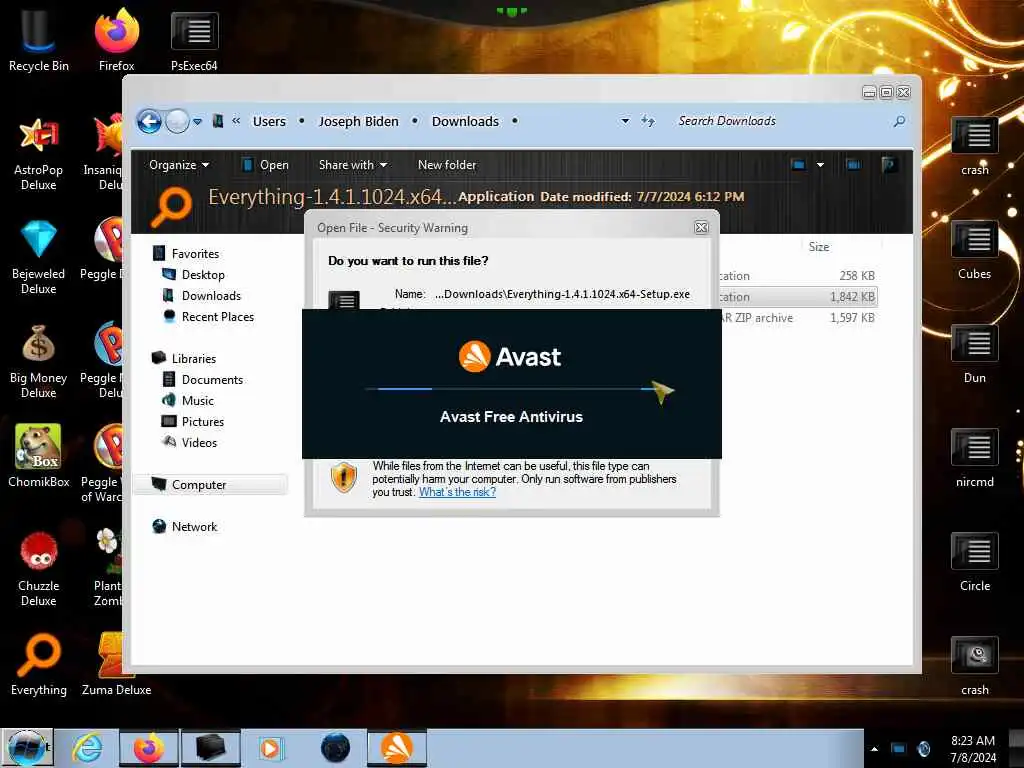Click the change view icon in Explorer toolbar

[798, 165]
